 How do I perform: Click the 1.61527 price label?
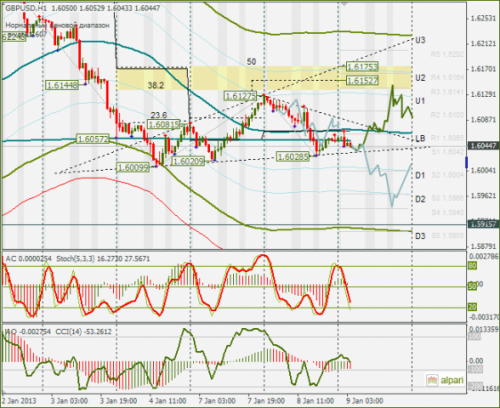point(362,80)
